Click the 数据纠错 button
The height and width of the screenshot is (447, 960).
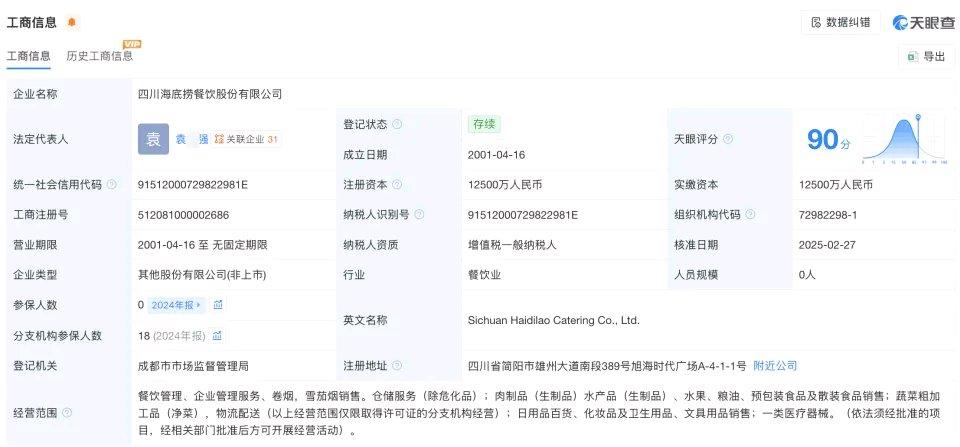pyautogui.click(x=841, y=23)
